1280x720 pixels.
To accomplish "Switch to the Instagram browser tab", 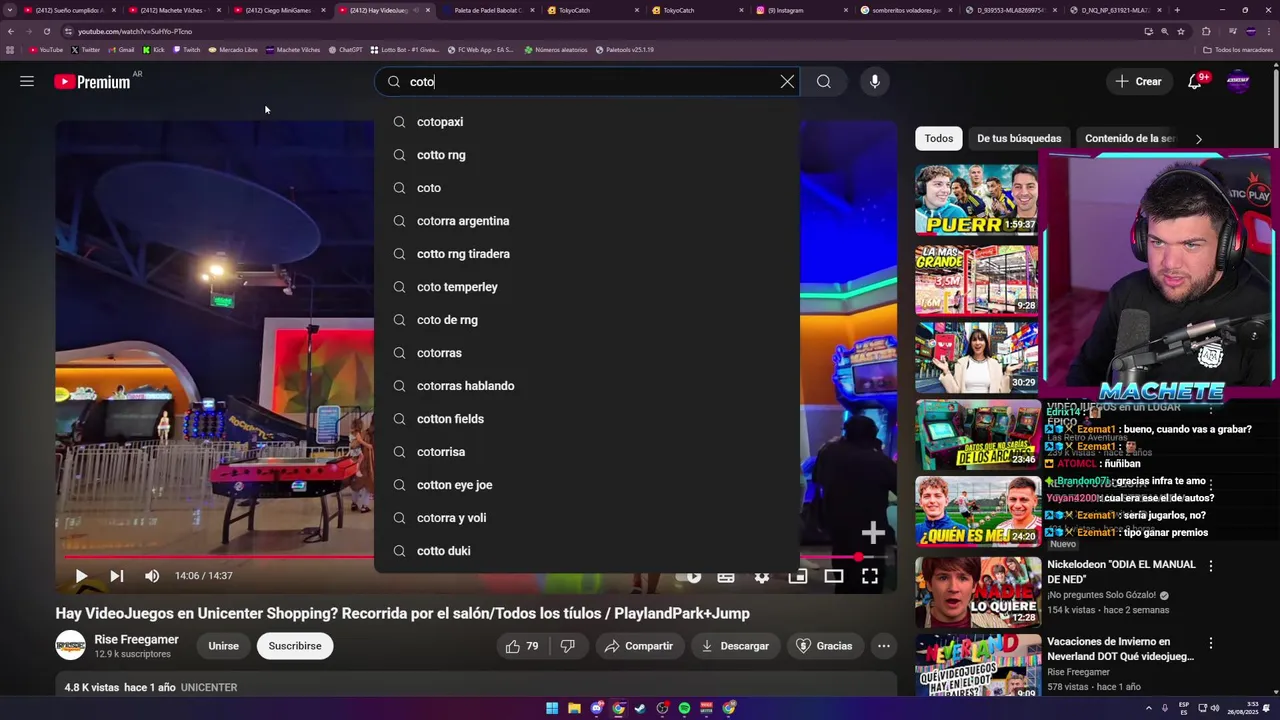I will [x=800, y=10].
